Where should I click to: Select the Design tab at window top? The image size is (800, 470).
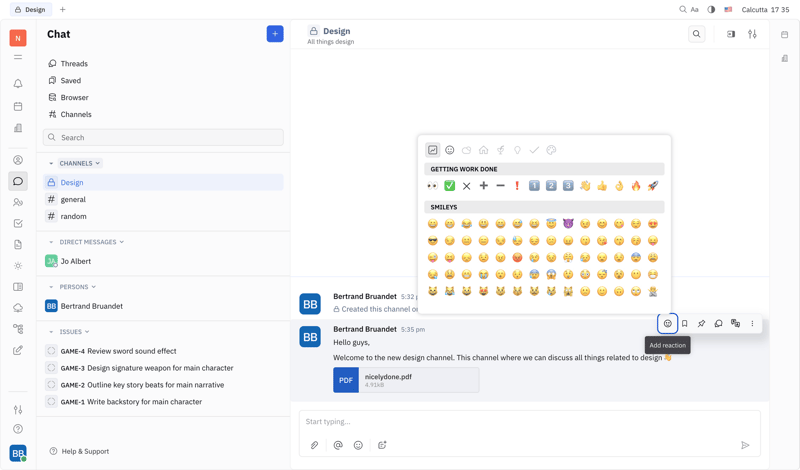pos(30,9)
